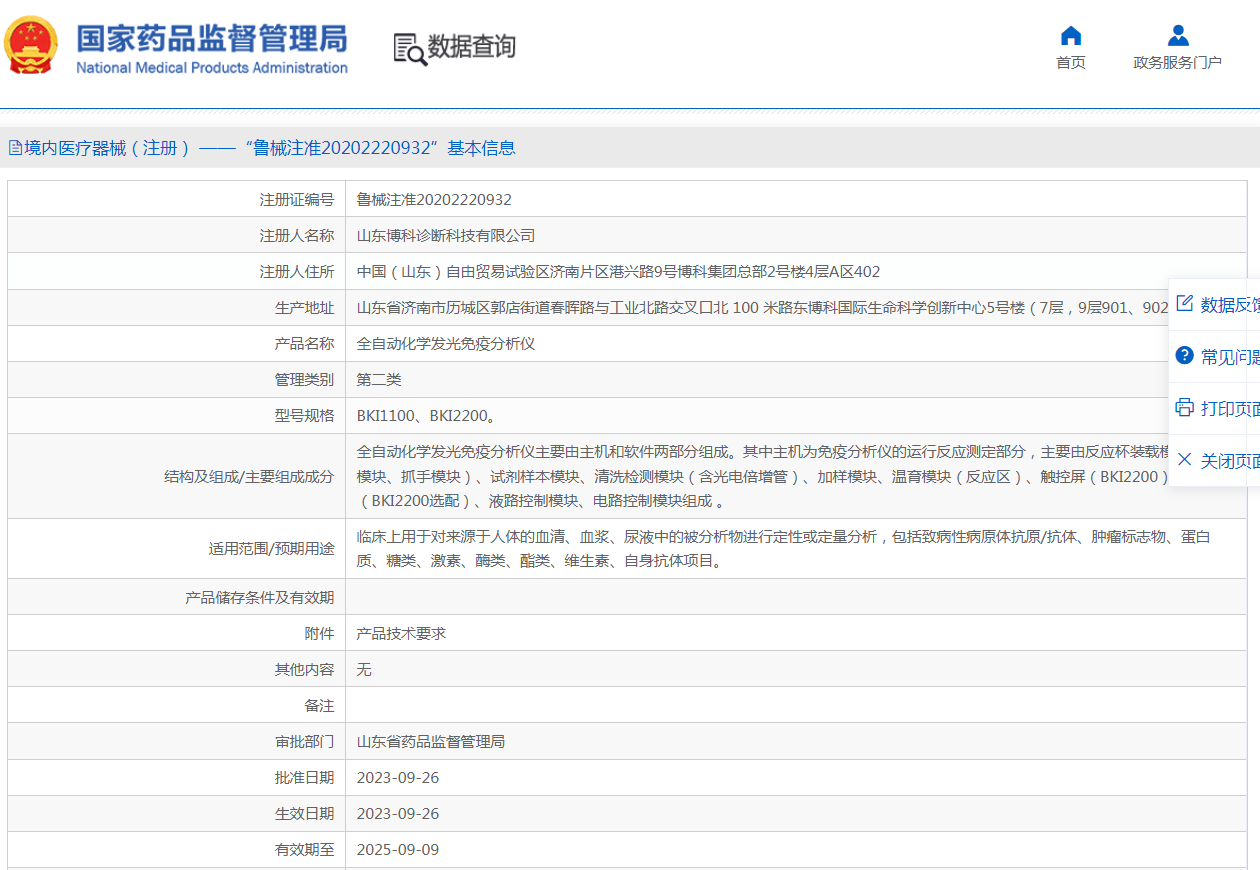Click the 备注 label cell
This screenshot has width=1260, height=870.
coord(177,705)
